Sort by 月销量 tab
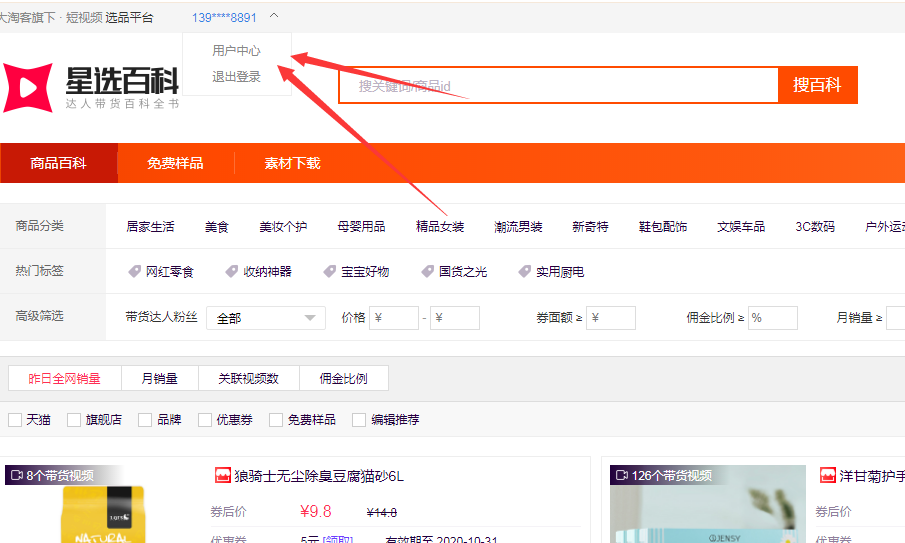Viewport: 905px width, 543px height. (159, 378)
